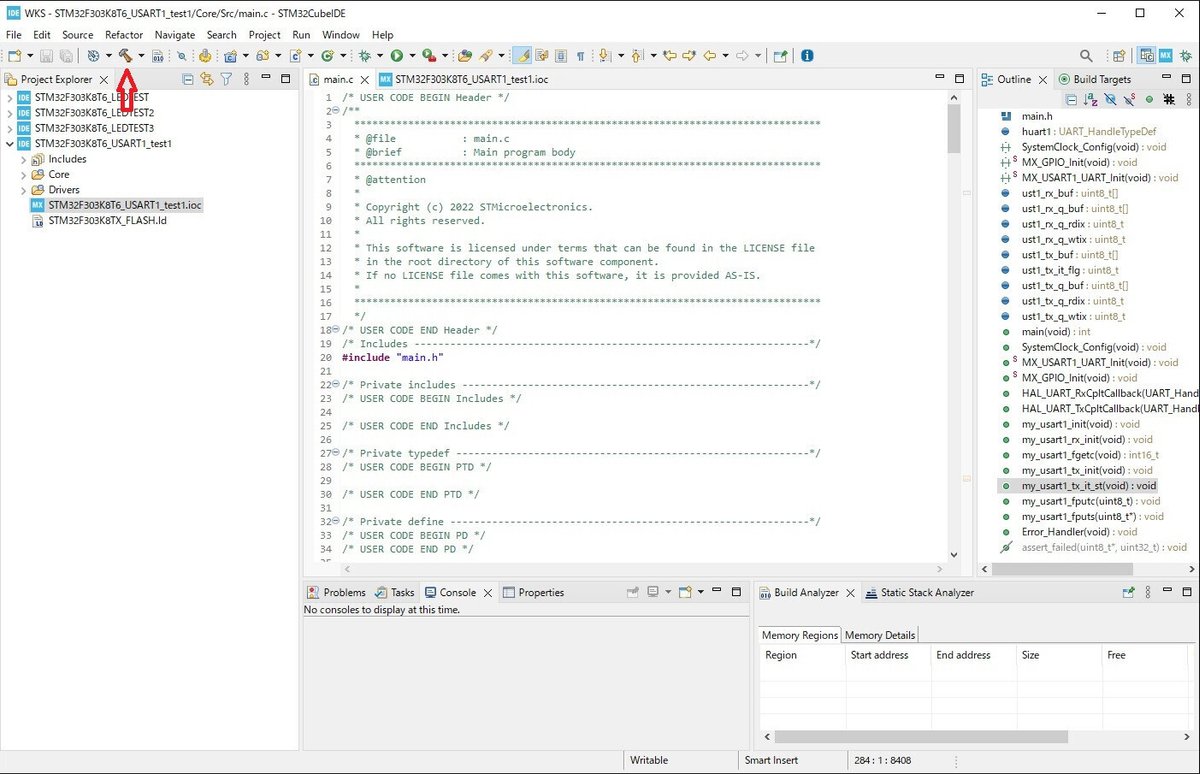1200x774 pixels.
Task: Expand the Drivers folder
Action: click(x=24, y=190)
